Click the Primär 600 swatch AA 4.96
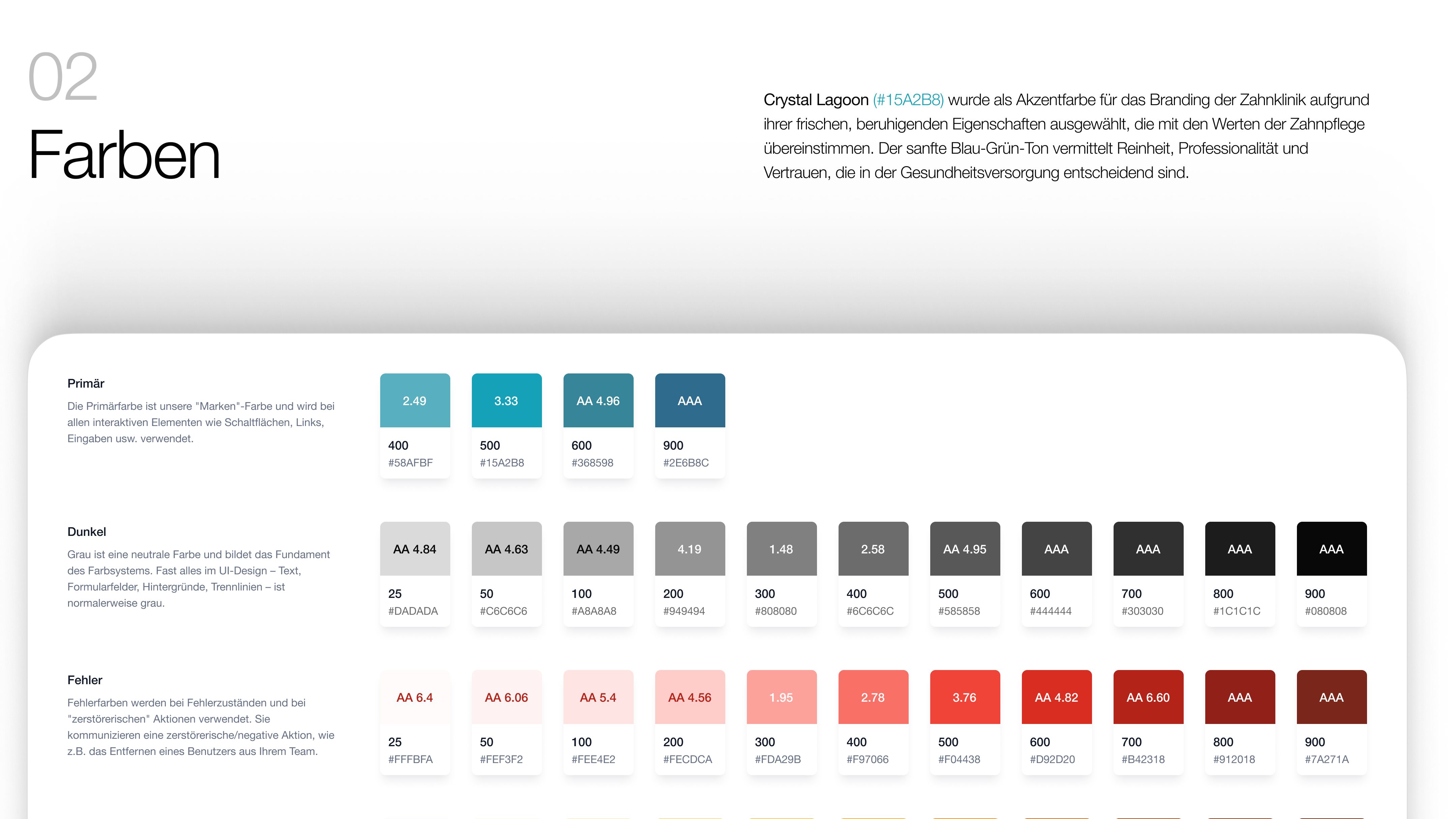The height and width of the screenshot is (819, 1456). pos(598,400)
